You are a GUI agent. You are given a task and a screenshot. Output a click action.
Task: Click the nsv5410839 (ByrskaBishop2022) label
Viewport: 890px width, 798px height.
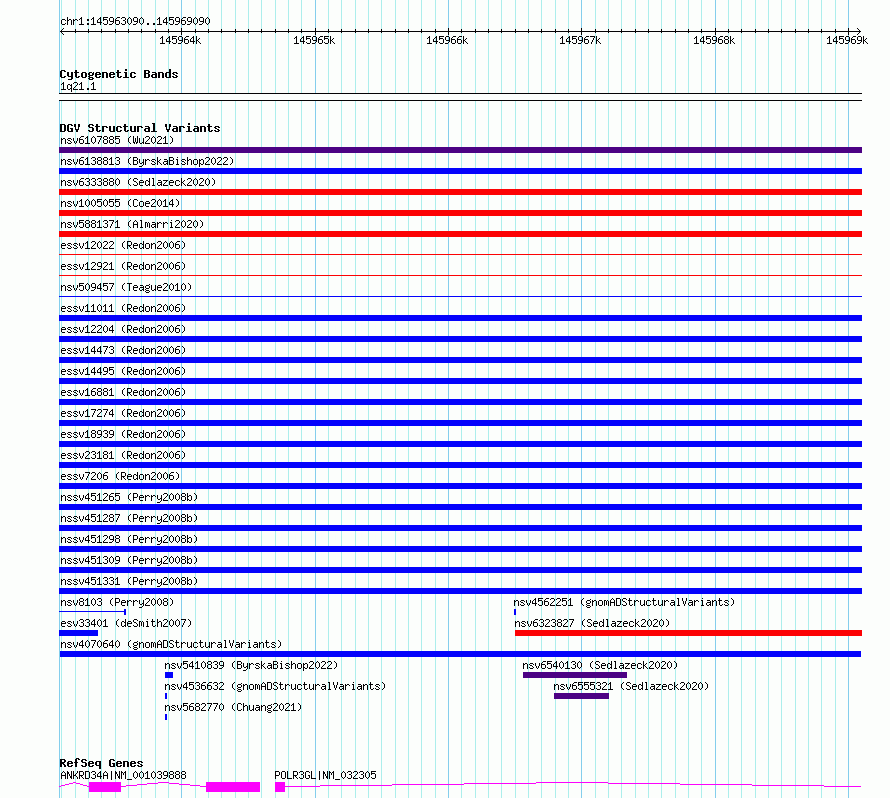pos(251,665)
